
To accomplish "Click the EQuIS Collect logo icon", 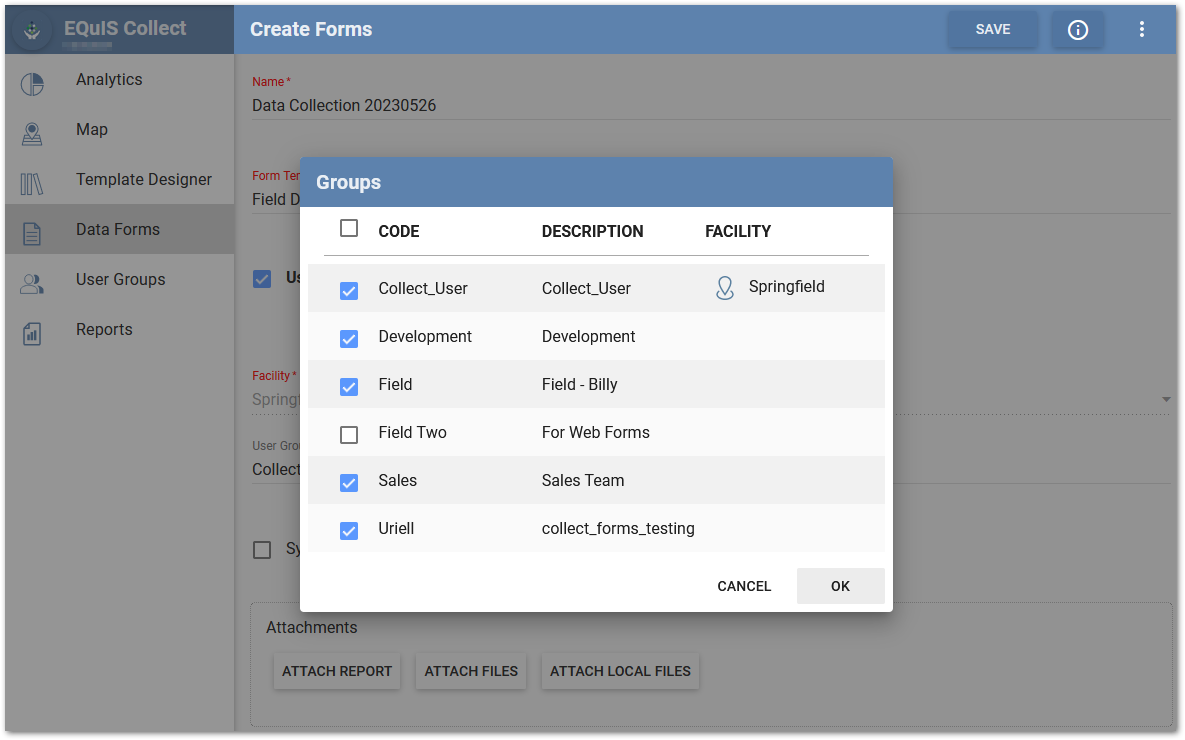I will pos(33,32).
